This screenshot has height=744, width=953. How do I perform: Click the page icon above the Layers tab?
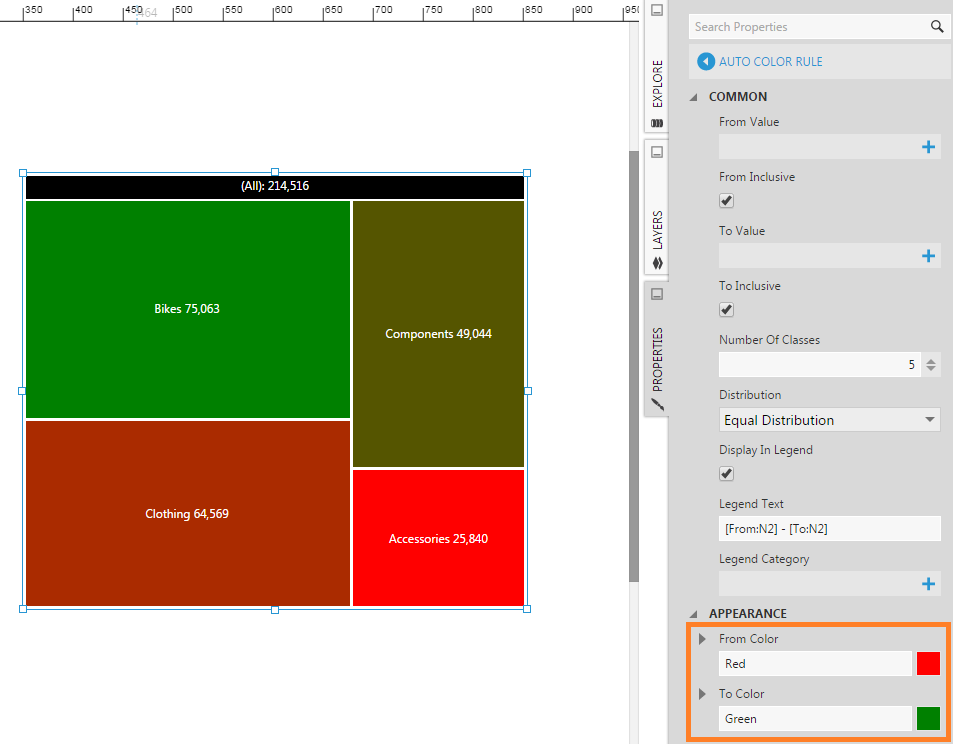(x=656, y=152)
